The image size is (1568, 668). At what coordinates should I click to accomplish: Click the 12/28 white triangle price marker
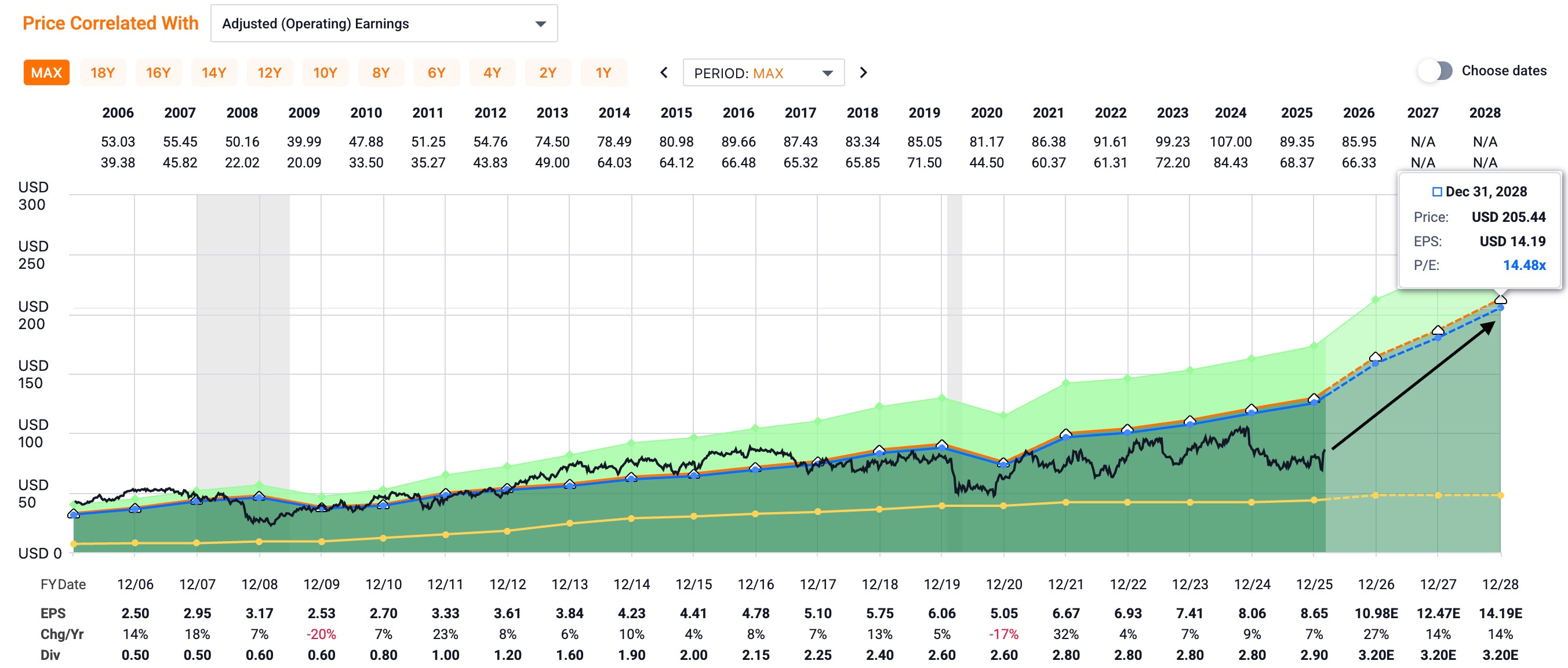click(x=1501, y=299)
